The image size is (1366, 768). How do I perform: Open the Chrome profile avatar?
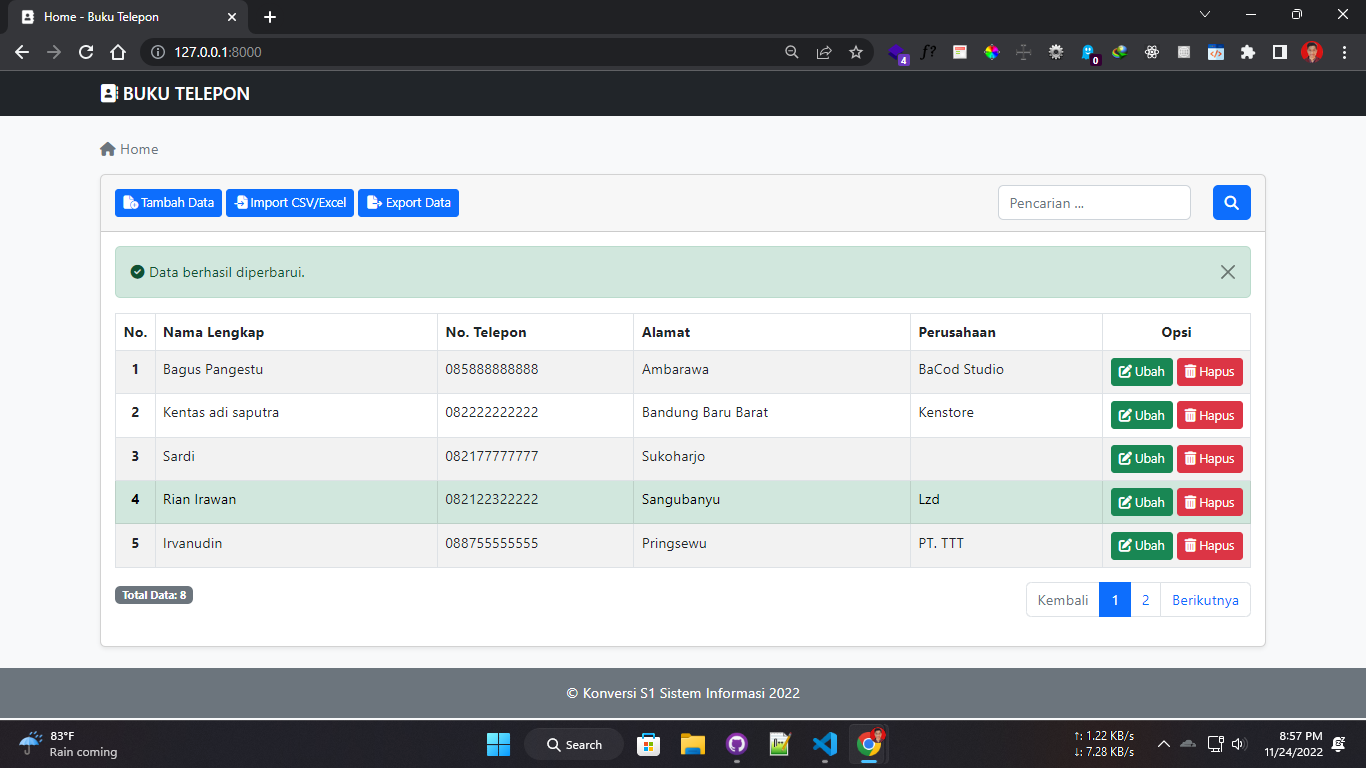click(1312, 52)
